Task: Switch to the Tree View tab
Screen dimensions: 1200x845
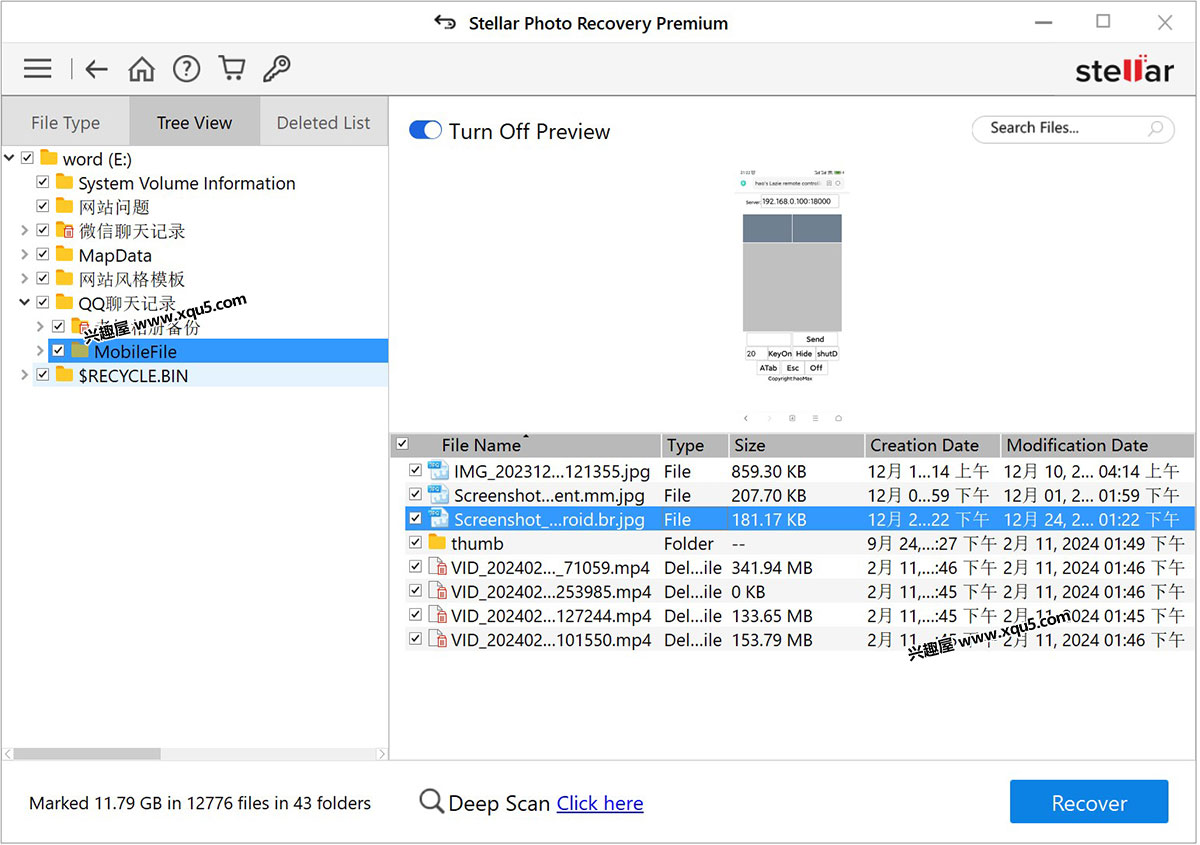Action: (x=194, y=122)
